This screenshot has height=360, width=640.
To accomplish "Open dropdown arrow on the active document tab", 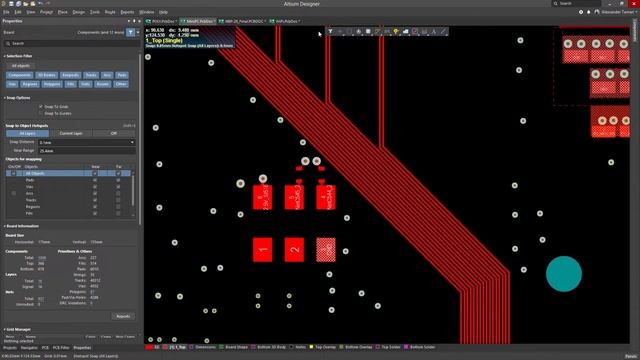I will point(214,21).
